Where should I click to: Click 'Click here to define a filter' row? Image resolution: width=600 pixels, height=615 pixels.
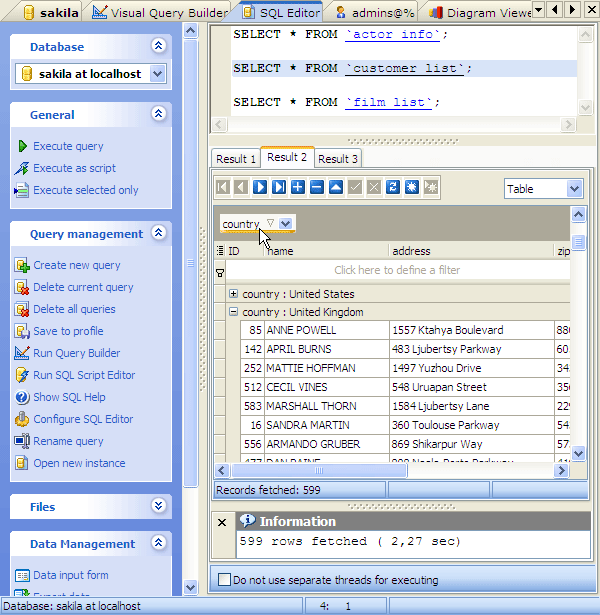point(397,270)
